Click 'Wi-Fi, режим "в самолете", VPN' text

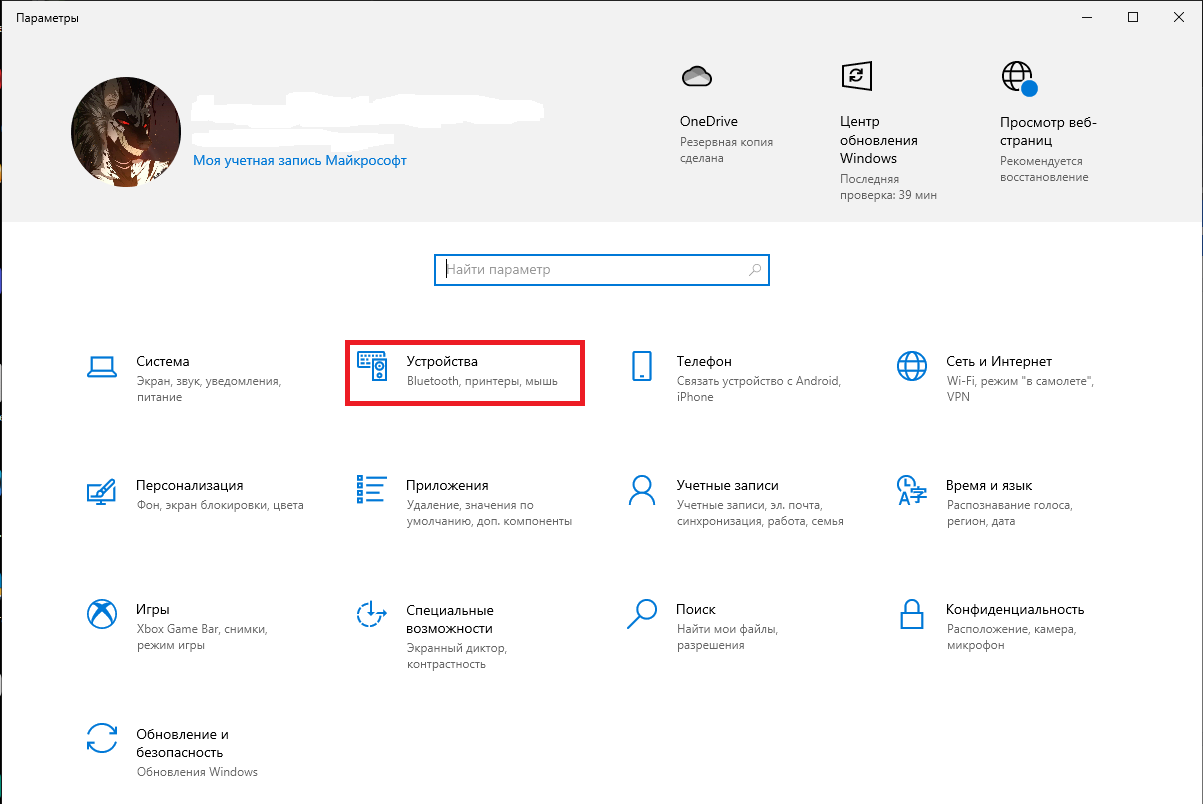tap(1021, 389)
